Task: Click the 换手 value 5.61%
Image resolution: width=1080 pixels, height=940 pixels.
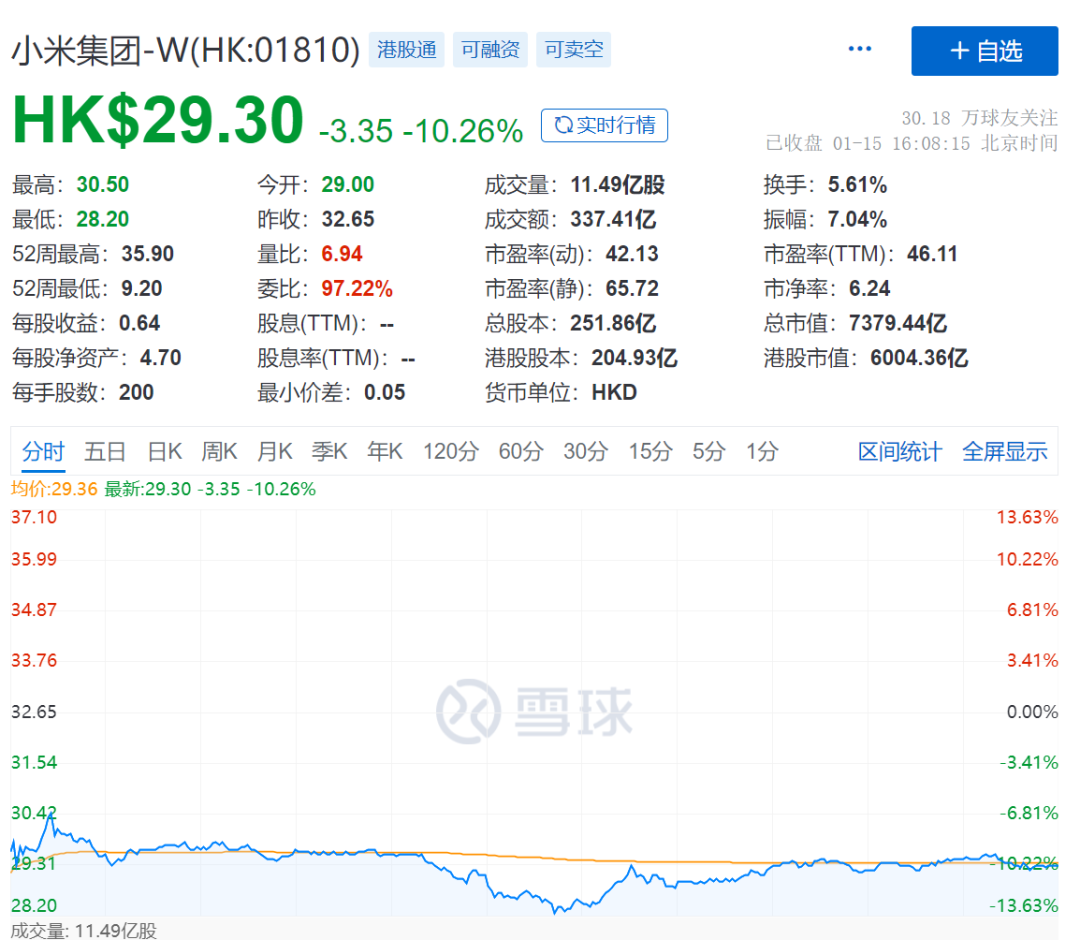Action: (x=857, y=185)
